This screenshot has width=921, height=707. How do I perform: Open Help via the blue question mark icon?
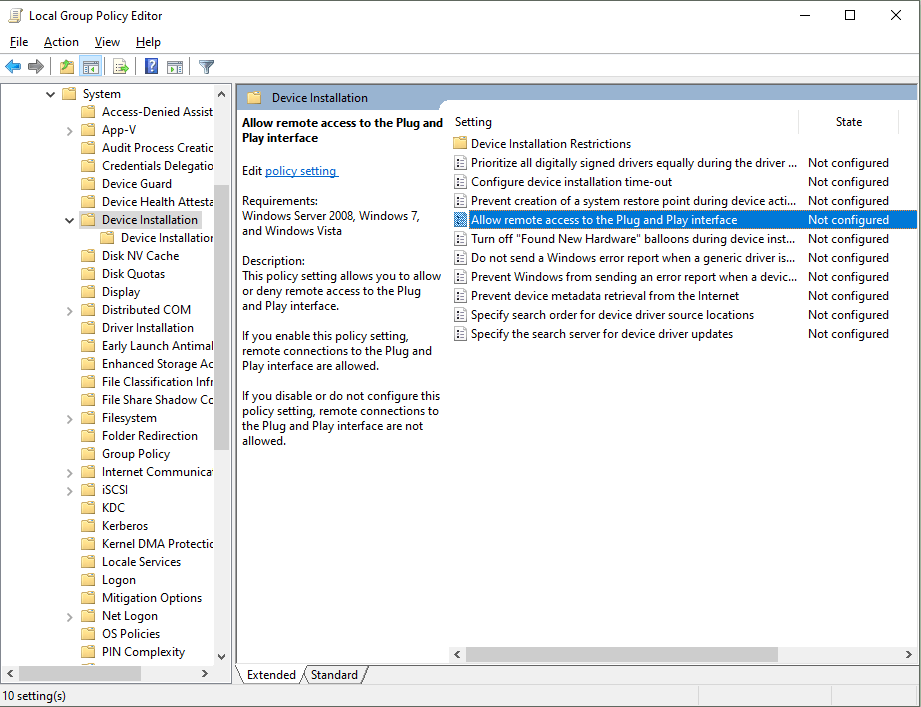(x=151, y=67)
